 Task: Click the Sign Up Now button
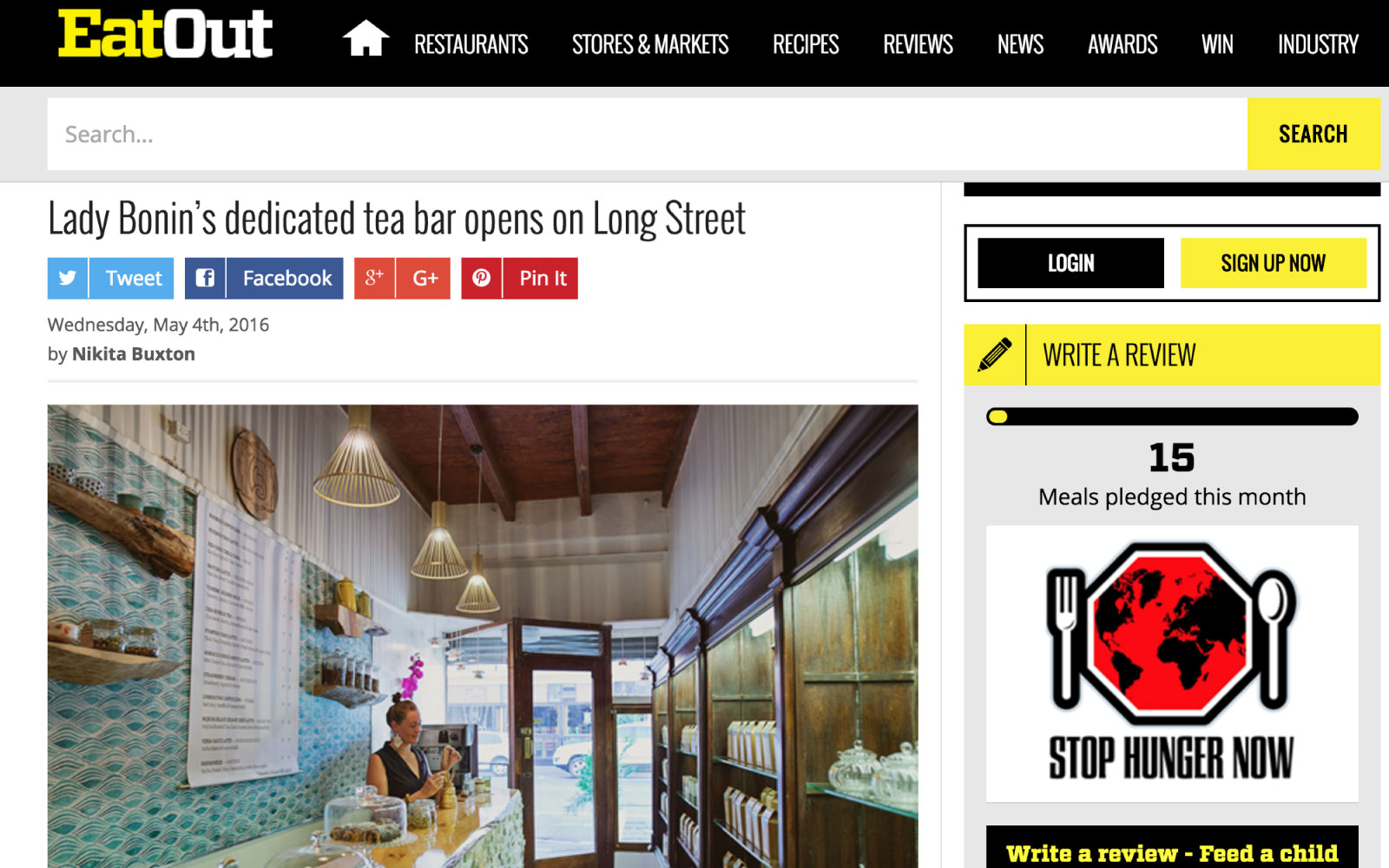(x=1273, y=263)
